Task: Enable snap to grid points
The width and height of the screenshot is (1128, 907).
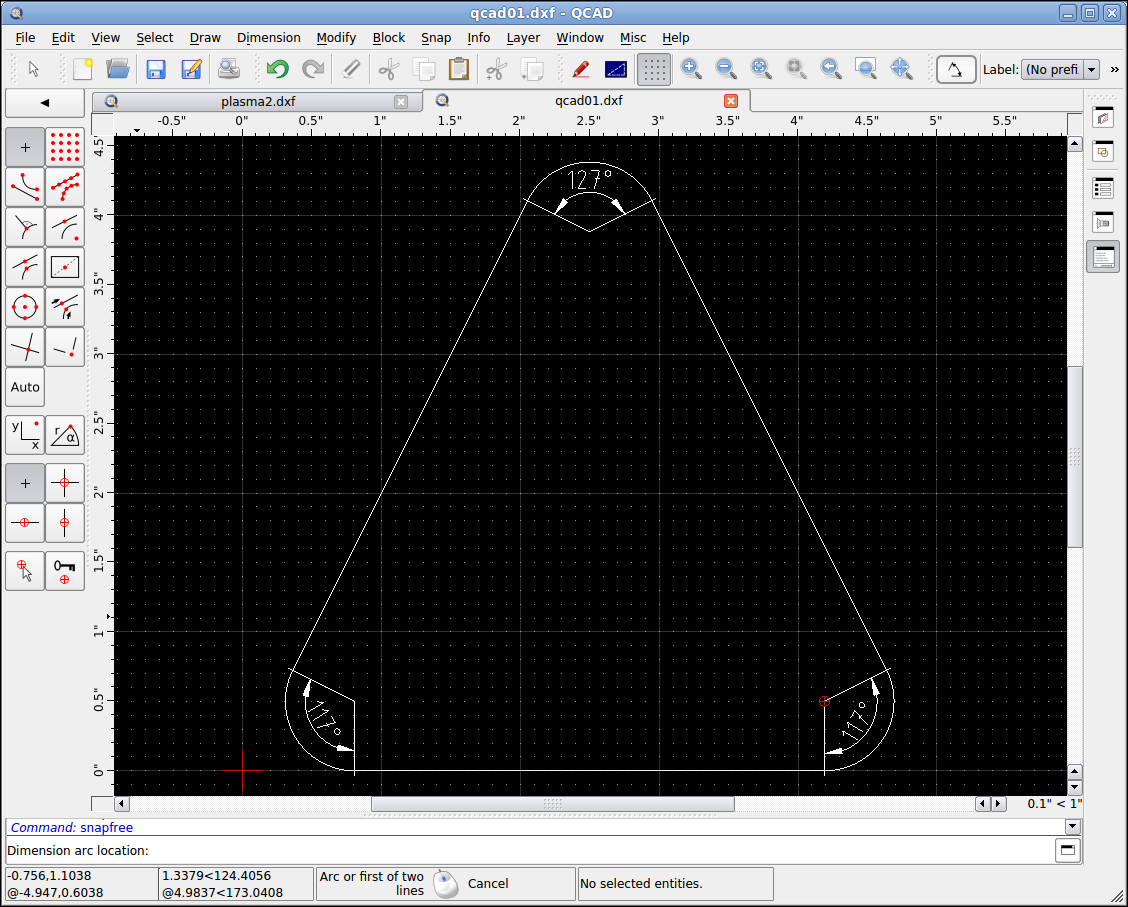Action: click(65, 147)
